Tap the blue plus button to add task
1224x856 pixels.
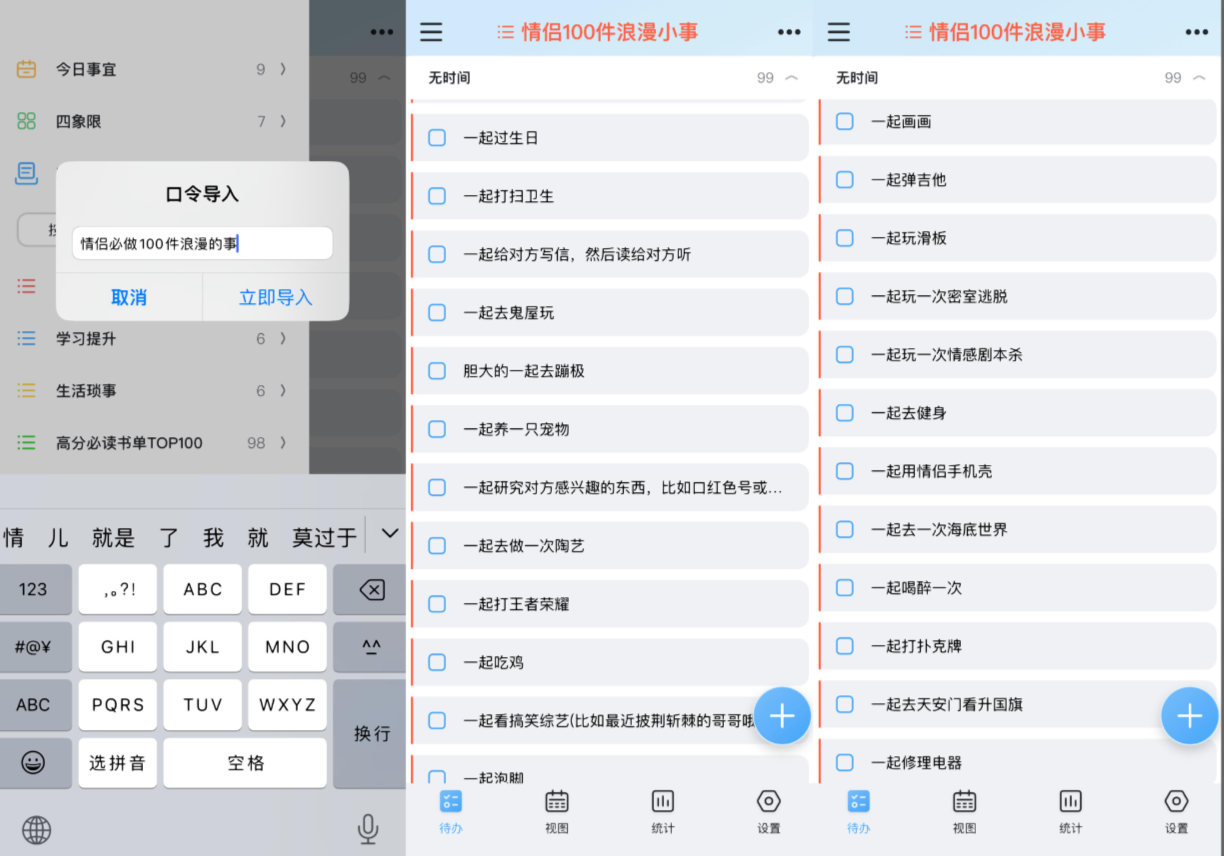783,716
